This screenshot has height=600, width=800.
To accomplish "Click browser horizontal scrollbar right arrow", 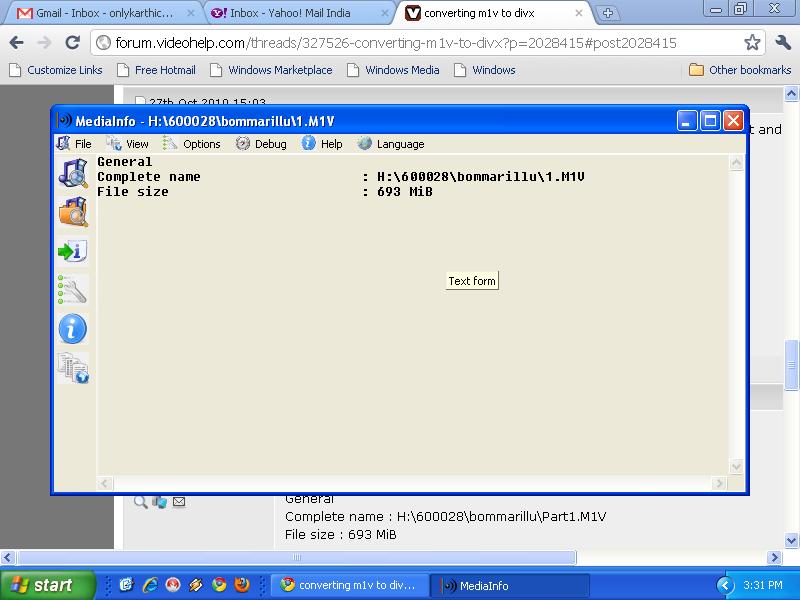I will (774, 558).
